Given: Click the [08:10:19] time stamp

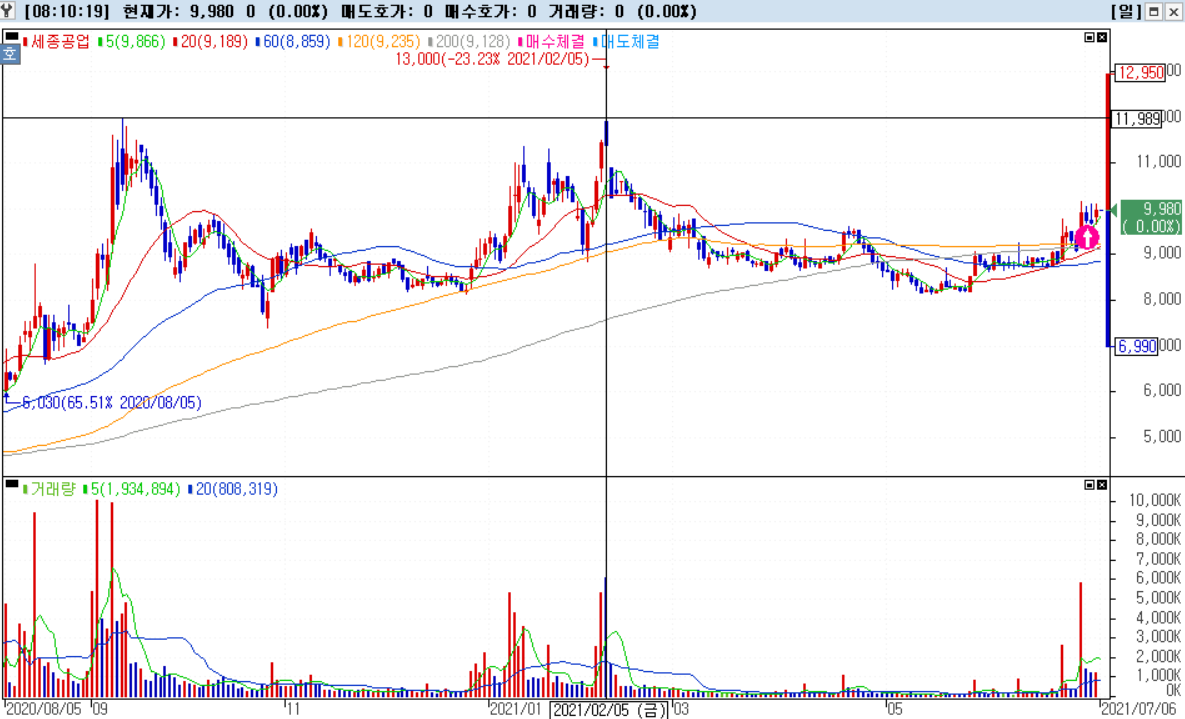Looking at the screenshot, I should 67,11.
